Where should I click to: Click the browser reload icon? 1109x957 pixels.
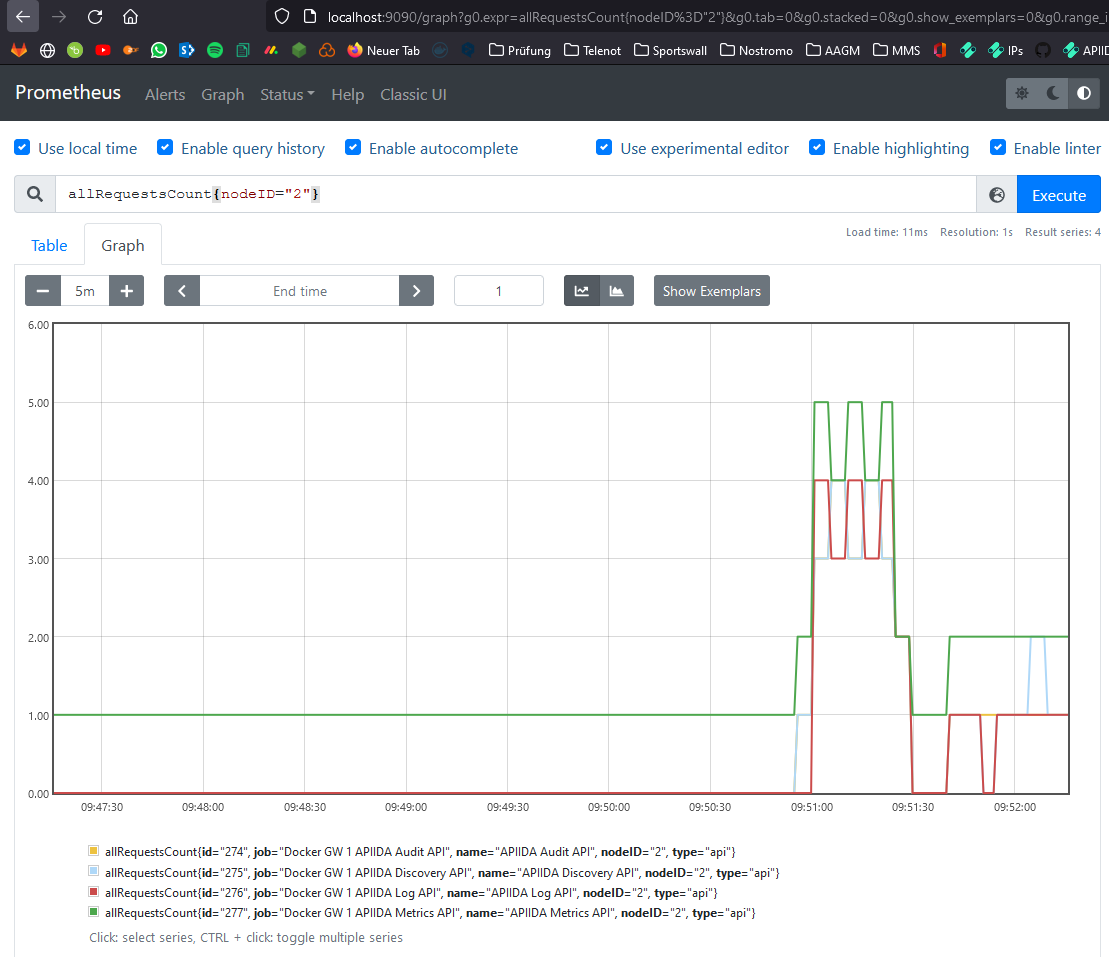pyautogui.click(x=95, y=17)
